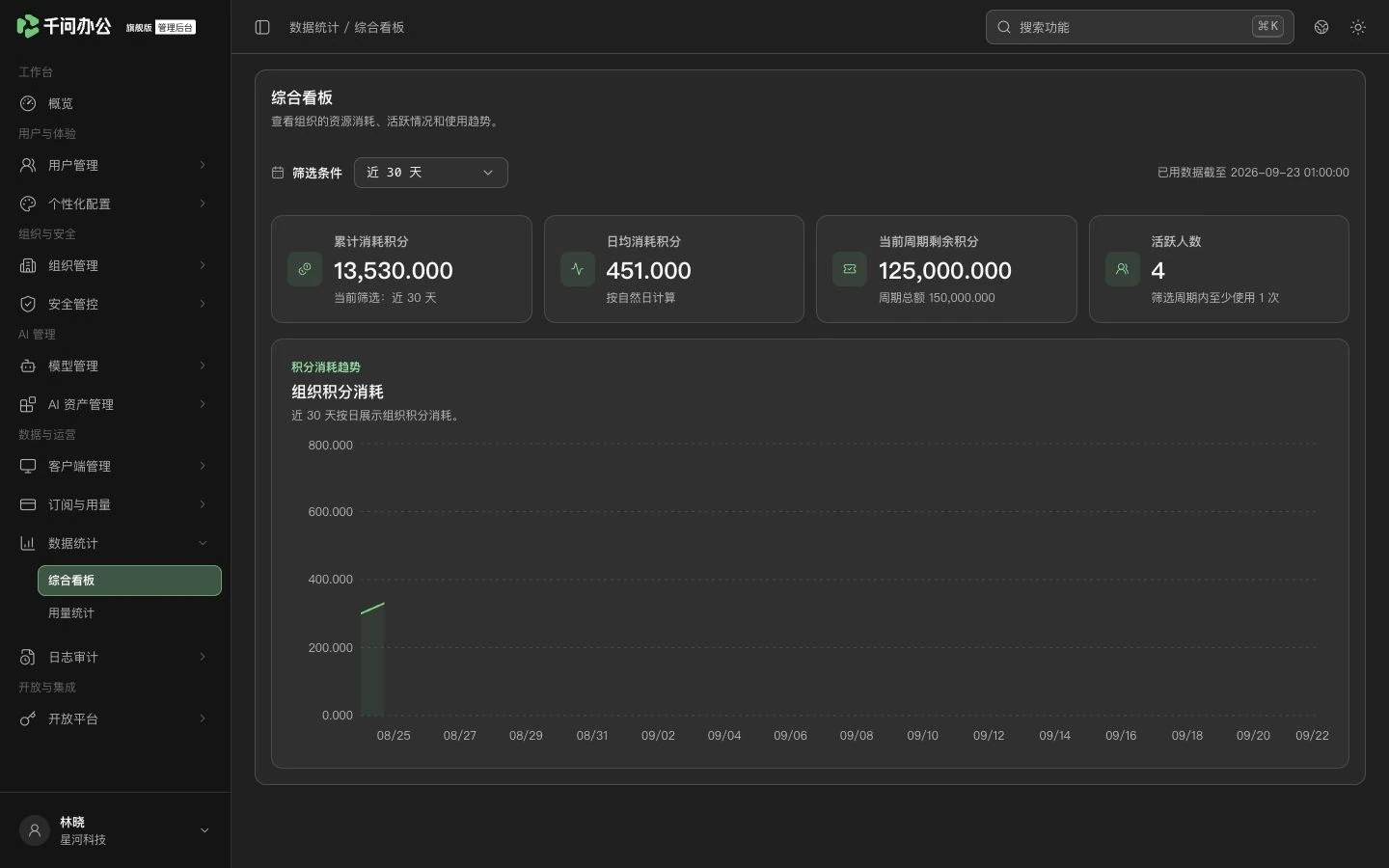1389x868 pixels.
Task: Focus the 搜索功能 search field
Action: click(x=1140, y=27)
